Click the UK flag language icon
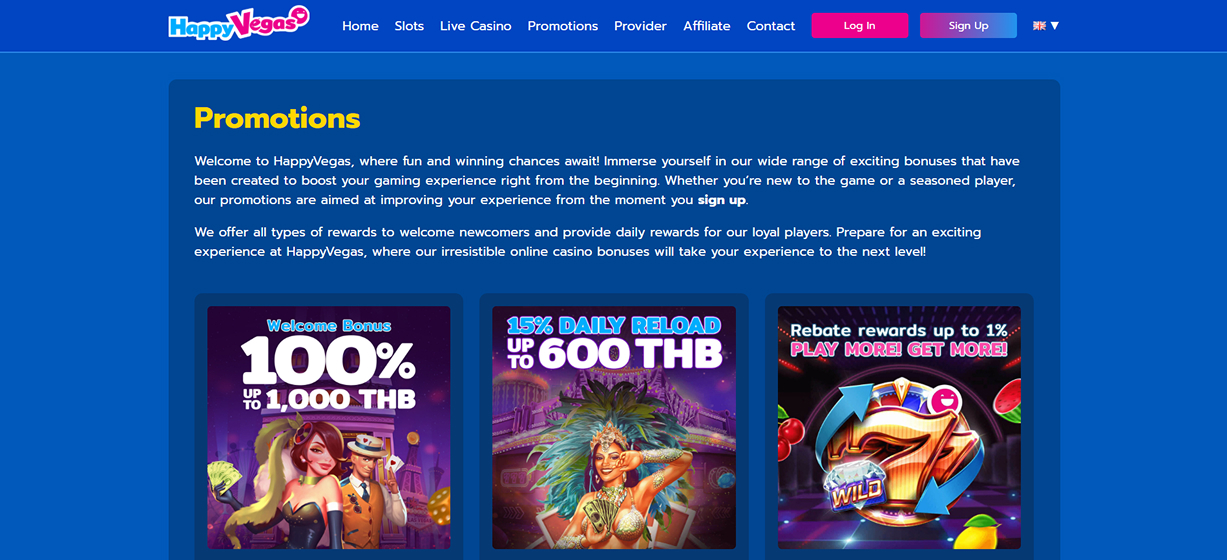1227x560 pixels. [x=1039, y=26]
